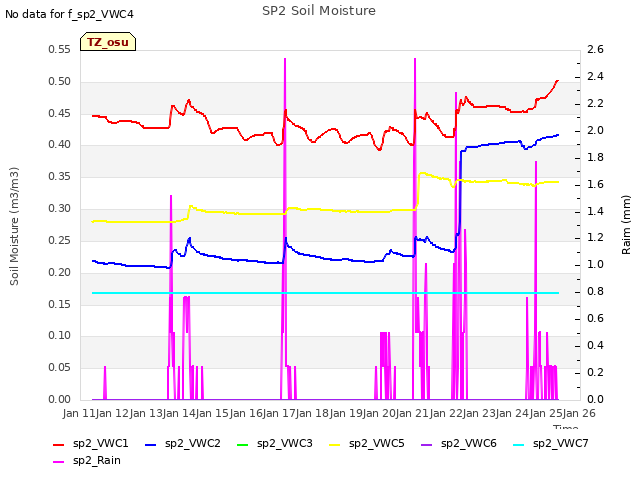Select the sp2_VWC1 legend label
640x480 pixels.
point(100,443)
